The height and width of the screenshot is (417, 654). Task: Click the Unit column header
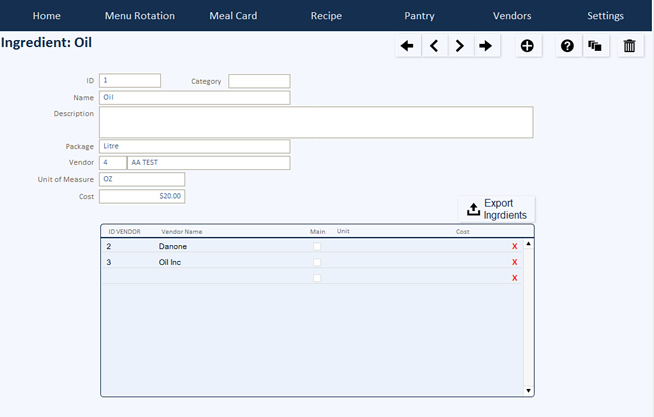343,231
